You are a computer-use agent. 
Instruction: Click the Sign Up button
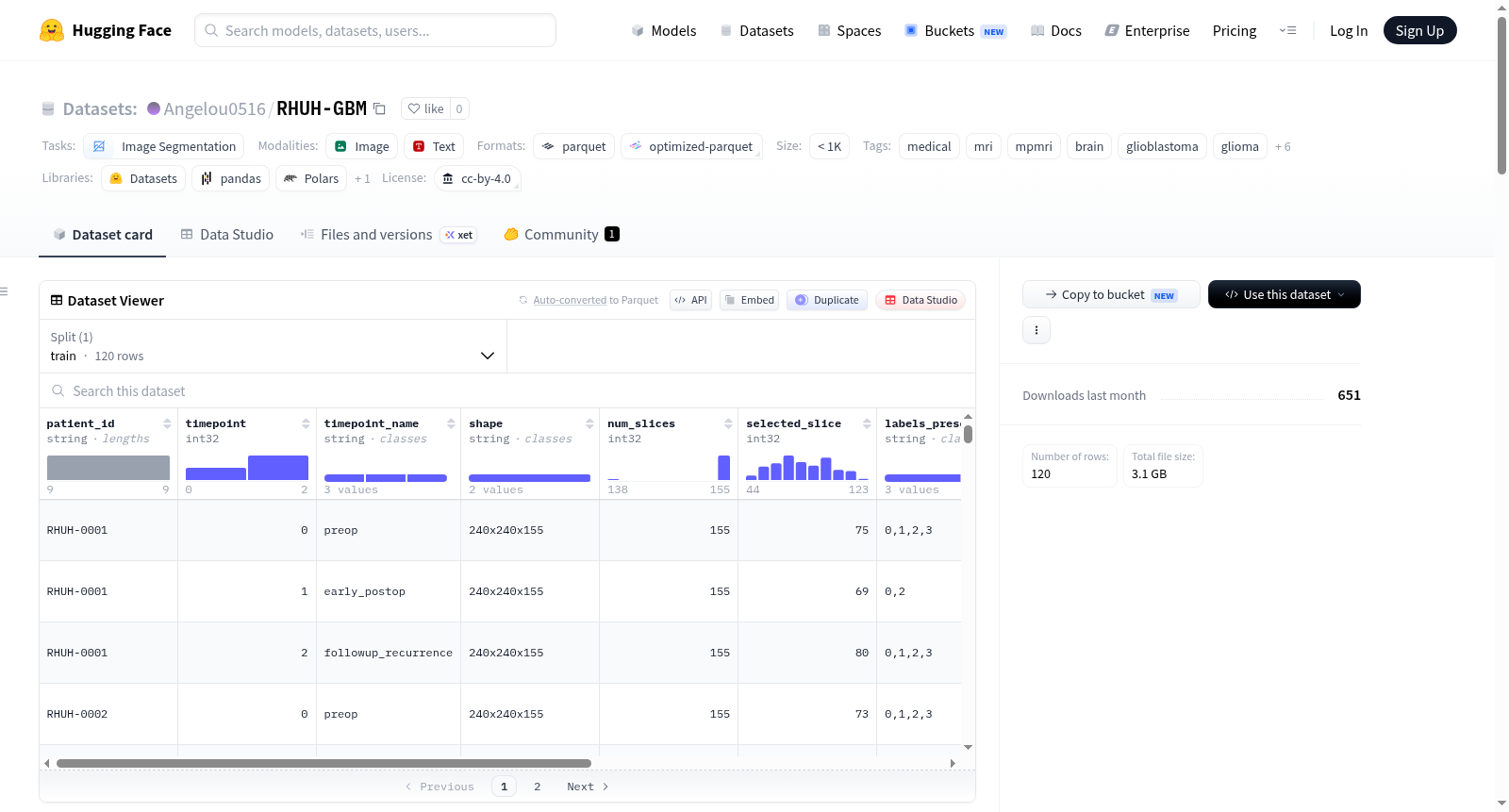click(1419, 30)
